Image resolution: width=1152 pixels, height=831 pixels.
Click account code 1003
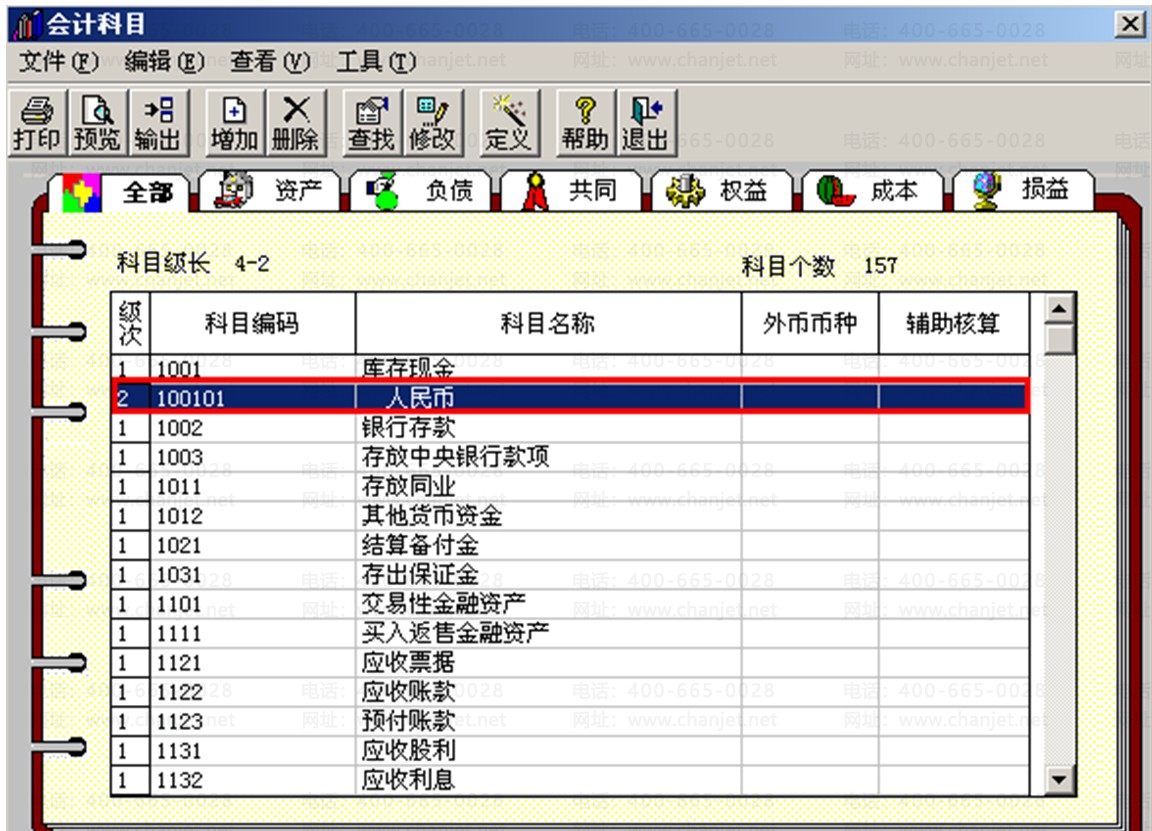(179, 457)
